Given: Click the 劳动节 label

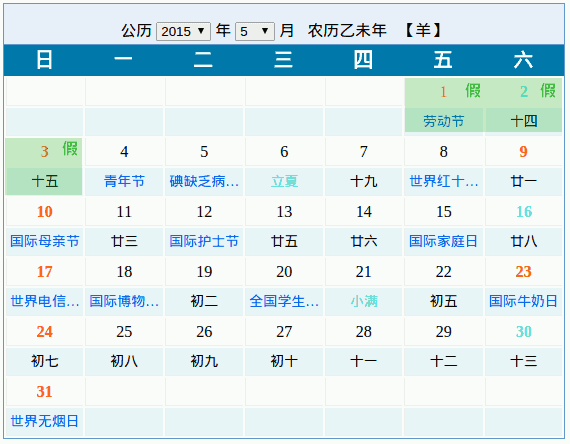Looking at the screenshot, I should (x=443, y=121).
